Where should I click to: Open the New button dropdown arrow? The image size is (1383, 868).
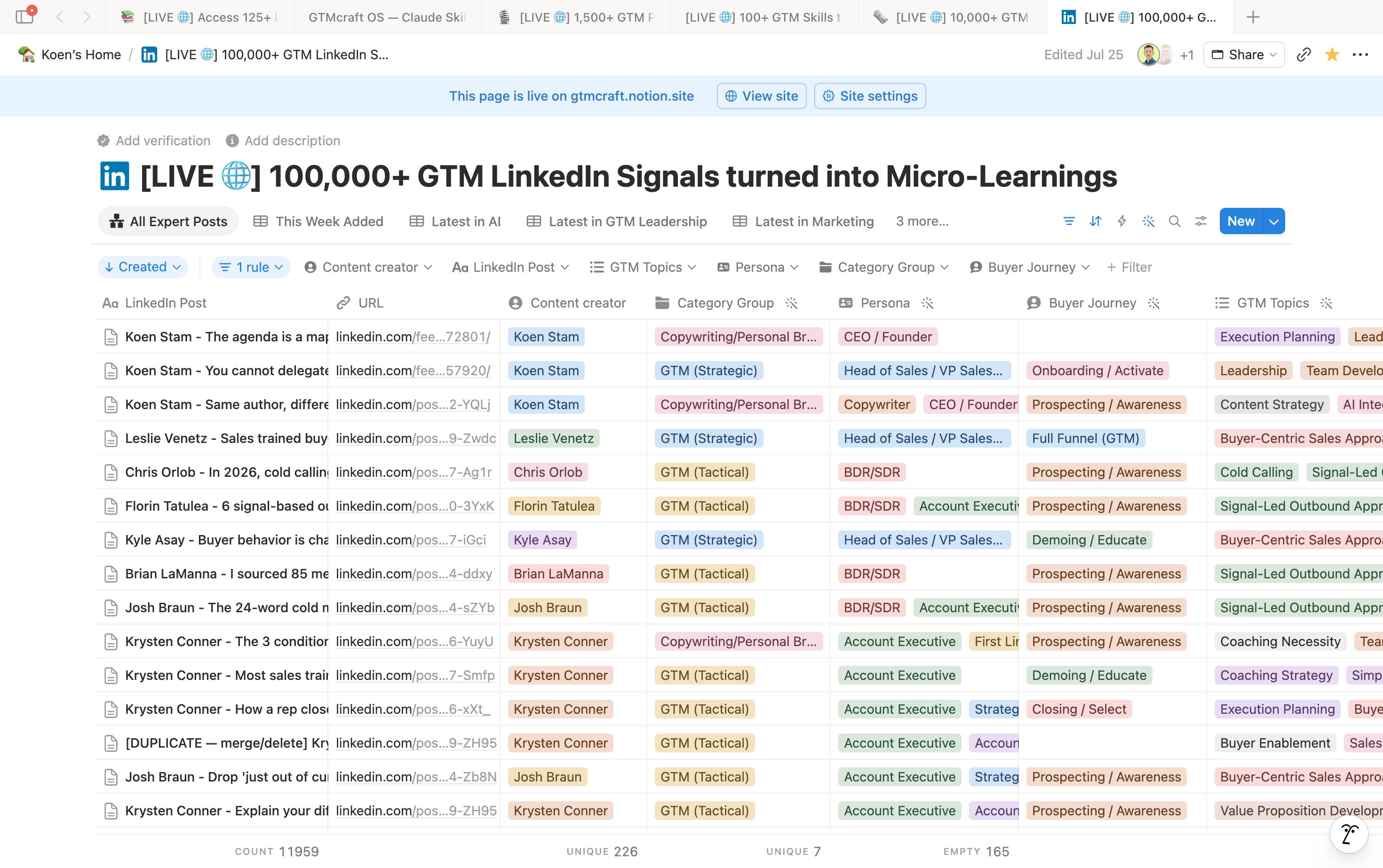pyautogui.click(x=1274, y=221)
